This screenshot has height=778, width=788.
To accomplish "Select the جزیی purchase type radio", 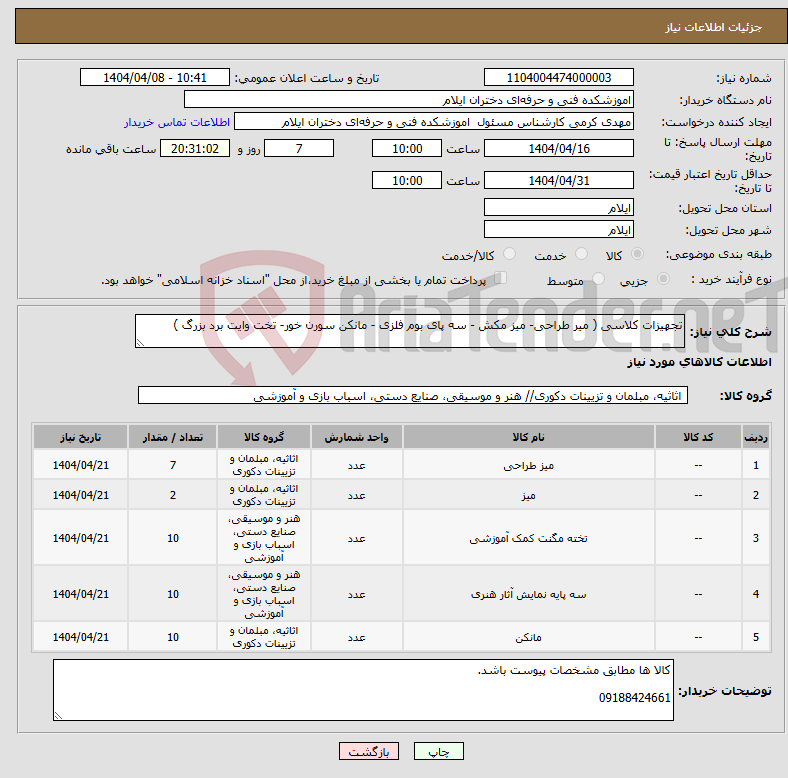I will (663, 278).
